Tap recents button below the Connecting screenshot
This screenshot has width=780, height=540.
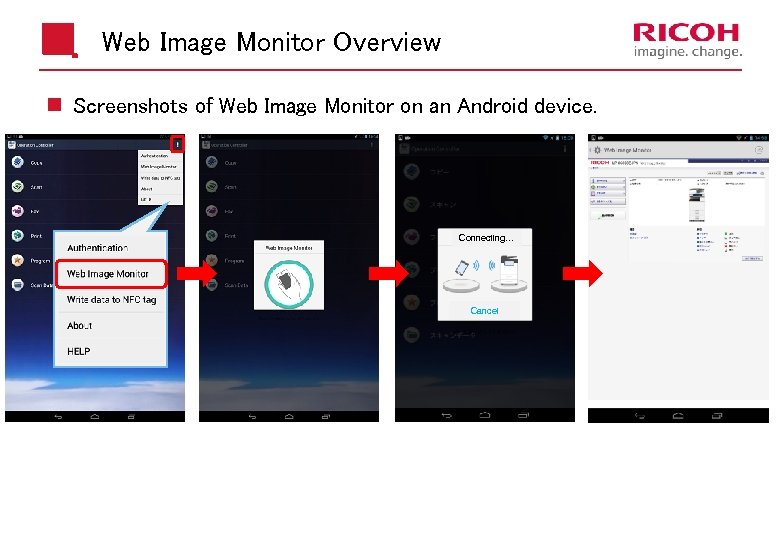(x=523, y=415)
